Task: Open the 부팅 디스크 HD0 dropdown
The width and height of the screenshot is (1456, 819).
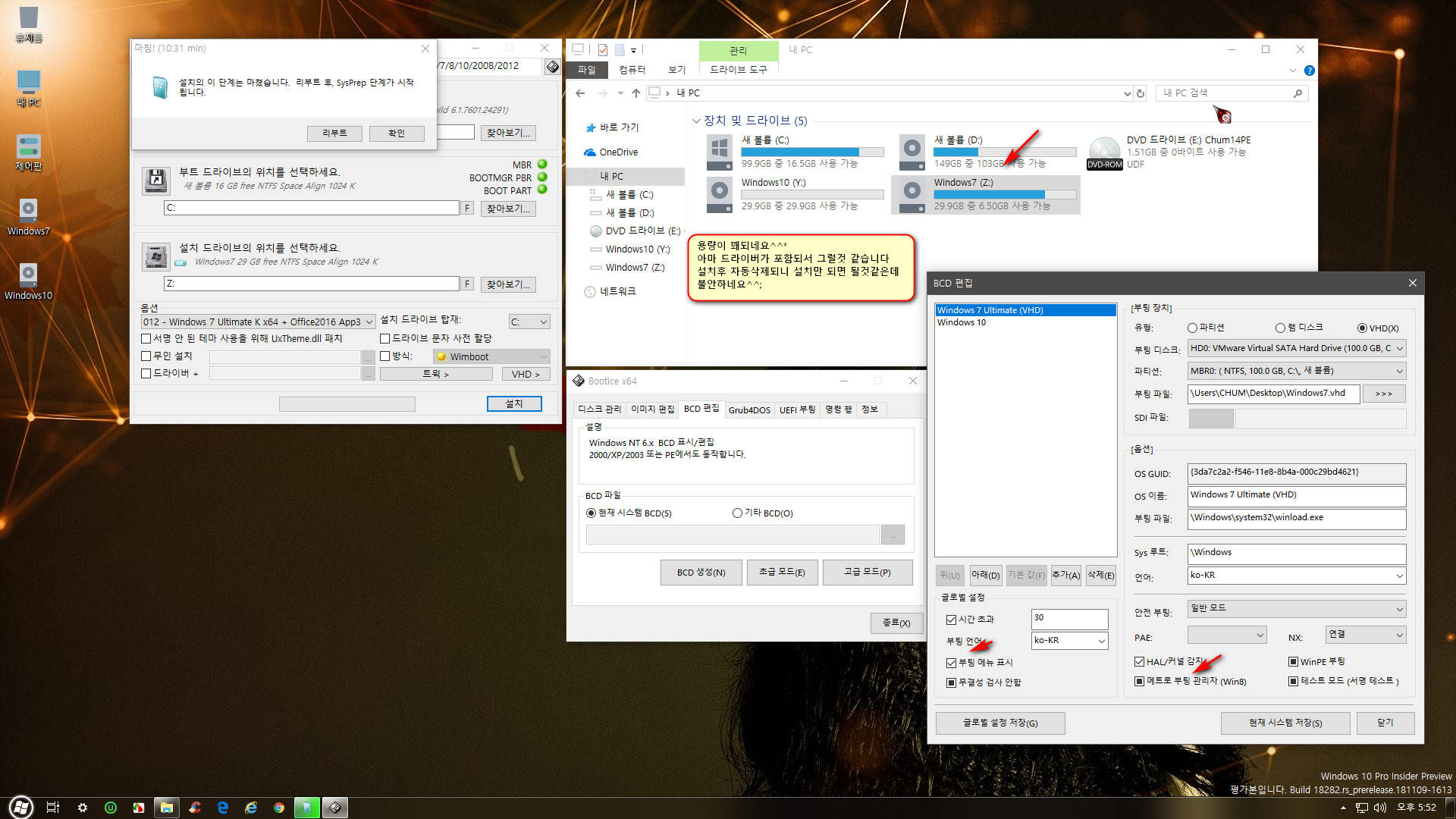Action: click(1297, 348)
